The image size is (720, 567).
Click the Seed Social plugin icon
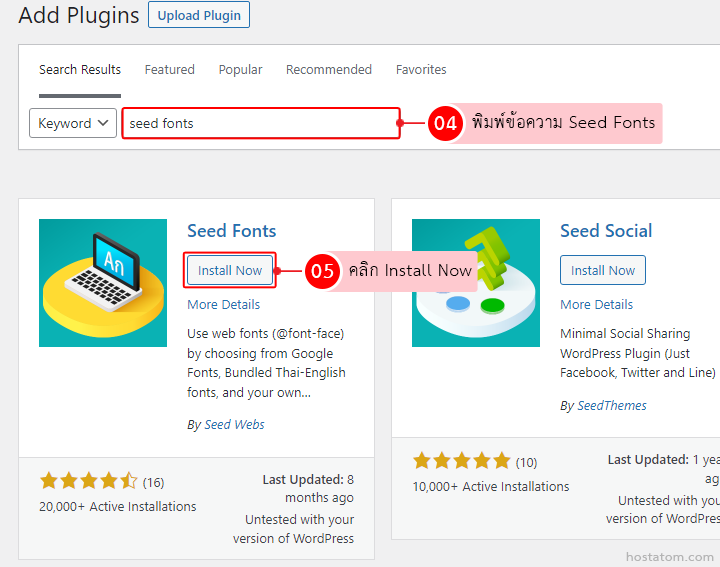tap(475, 283)
